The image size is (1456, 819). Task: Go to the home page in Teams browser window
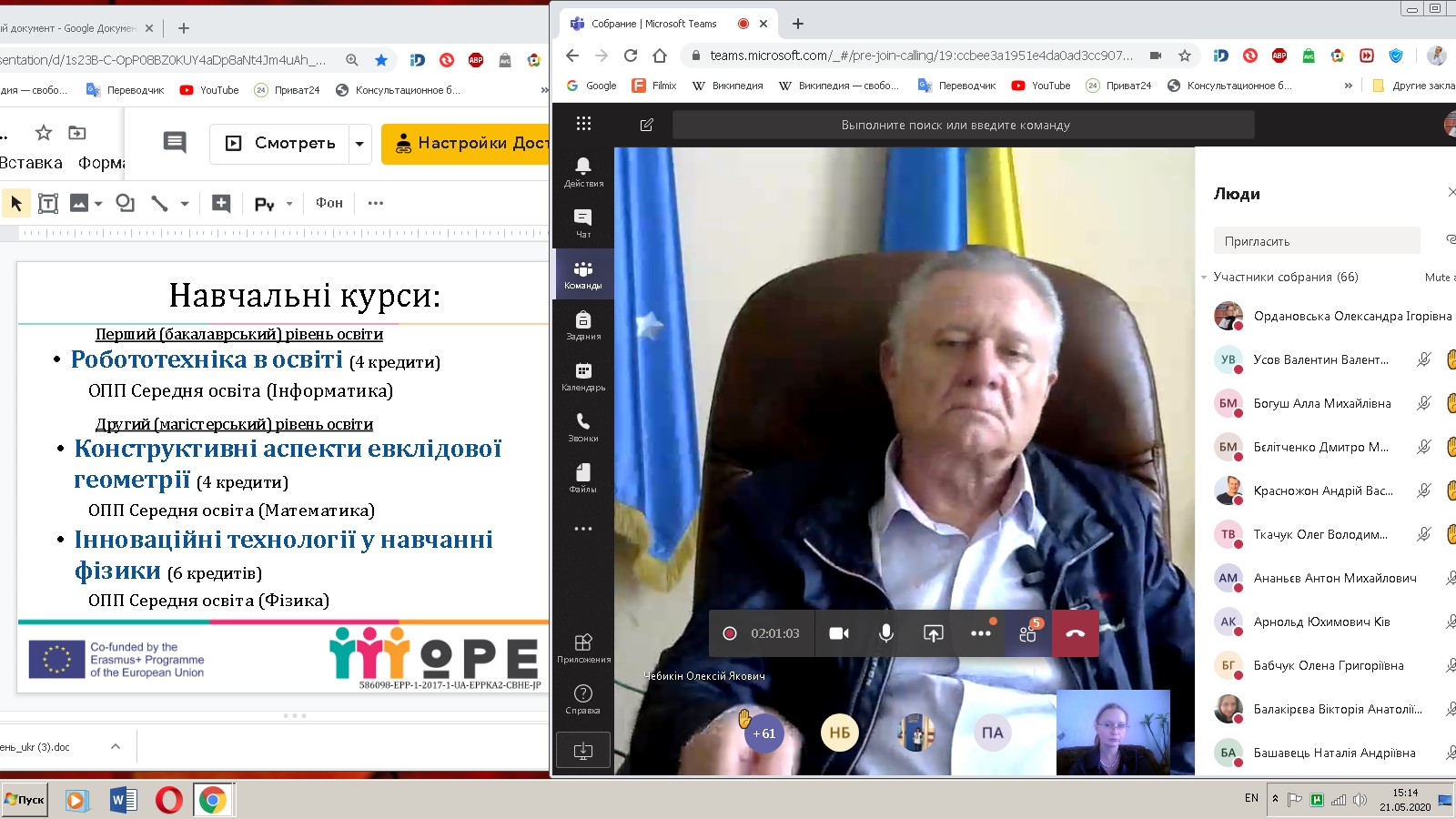point(661,56)
